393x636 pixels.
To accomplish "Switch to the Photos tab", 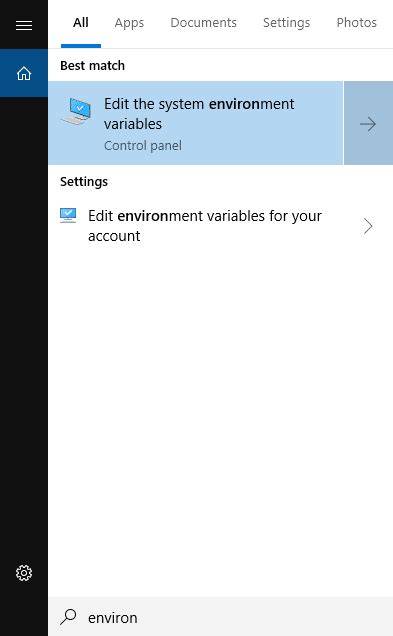I will pyautogui.click(x=356, y=23).
